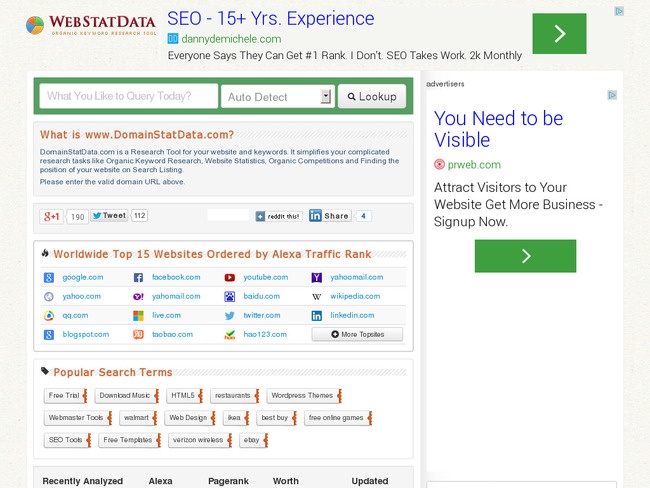Image resolution: width=650 pixels, height=488 pixels.
Task: Click the Google +1 button
Action: pyautogui.click(x=51, y=216)
